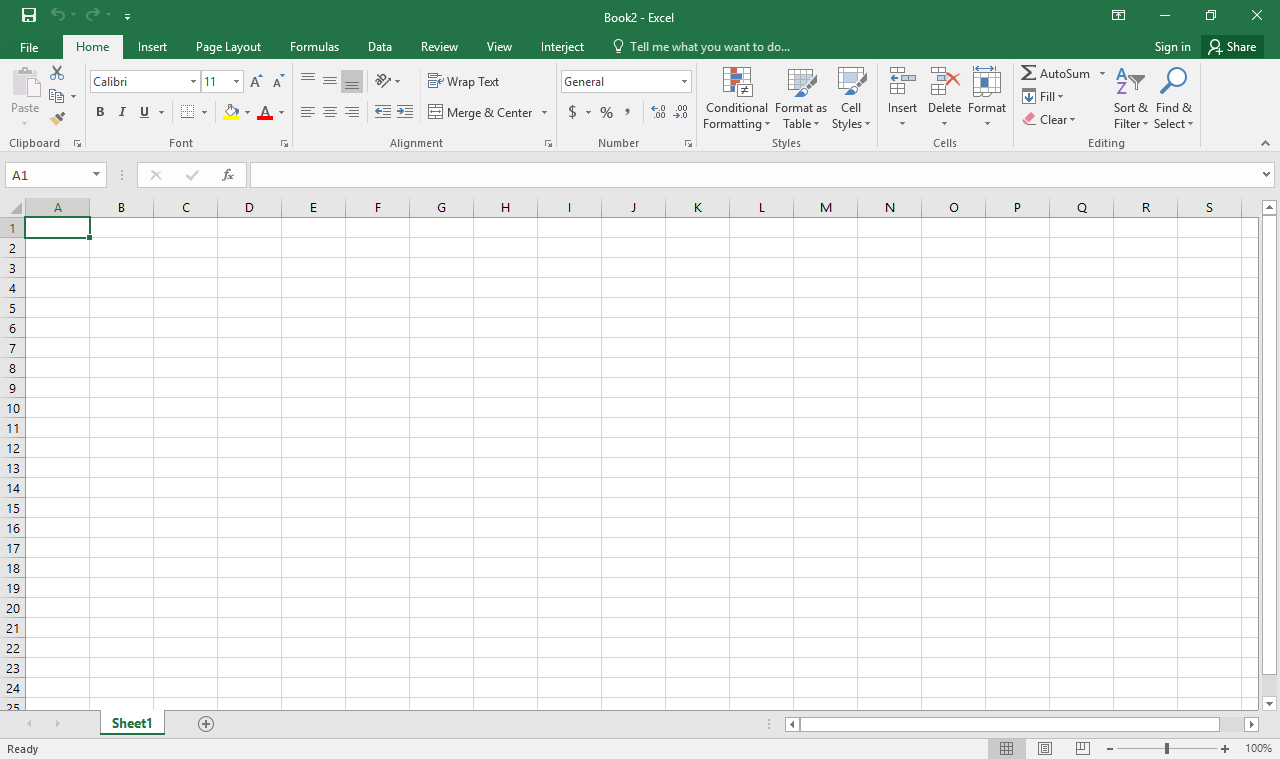Add a new sheet with plus icon
Screen dimensions: 1280x759
coord(206,723)
